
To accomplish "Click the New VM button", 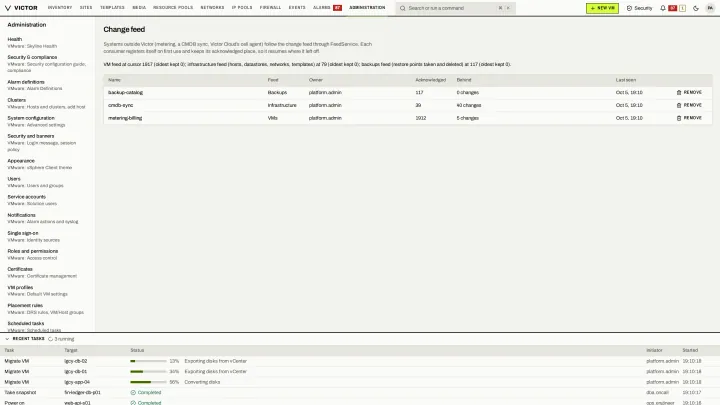I will [x=602, y=8].
